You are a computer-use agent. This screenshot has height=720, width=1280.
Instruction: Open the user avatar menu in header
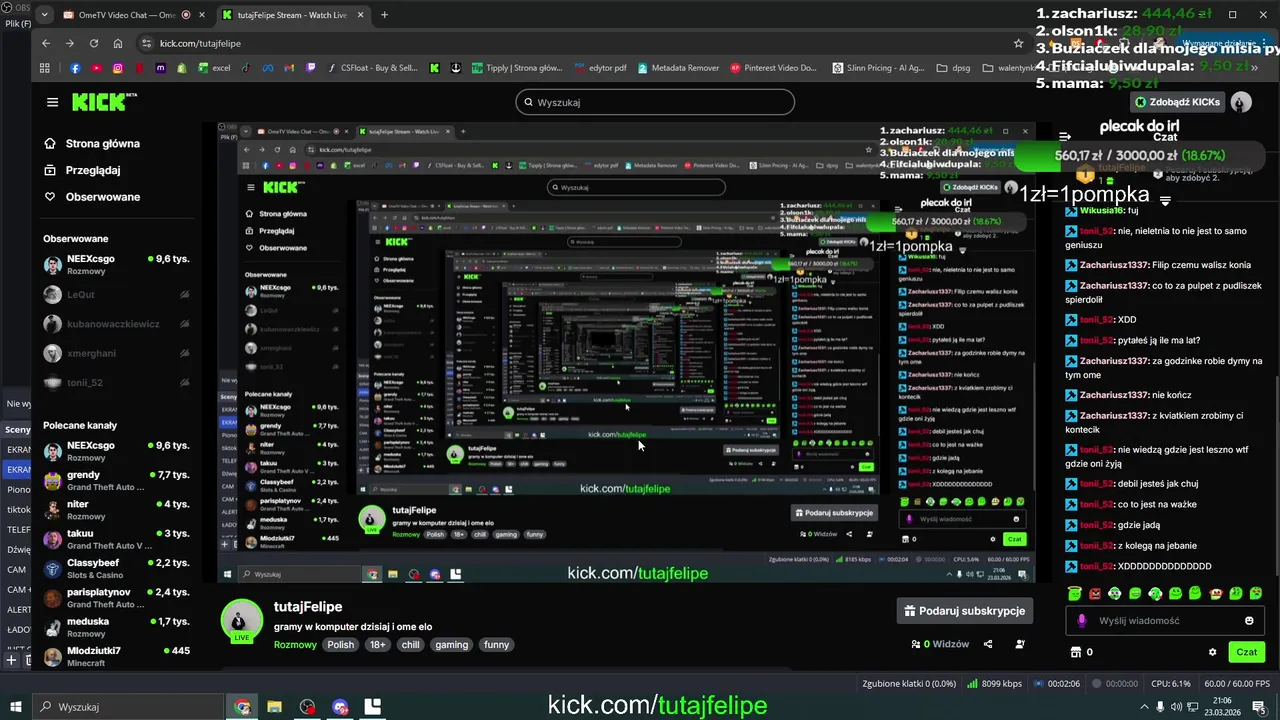click(1241, 102)
